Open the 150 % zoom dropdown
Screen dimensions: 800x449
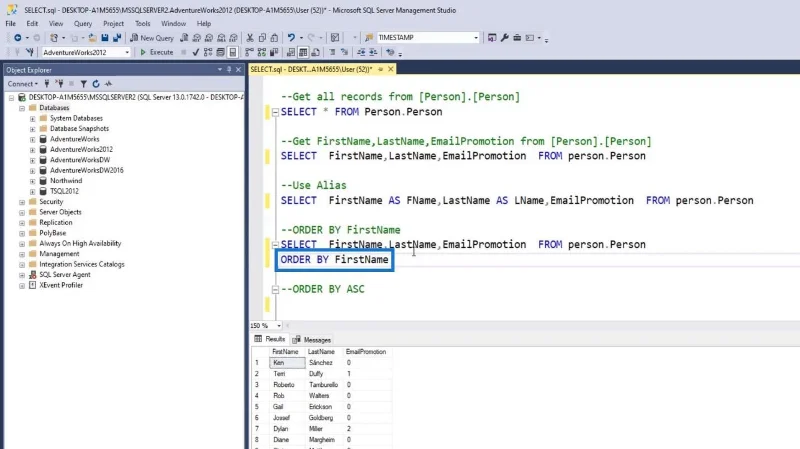click(279, 326)
